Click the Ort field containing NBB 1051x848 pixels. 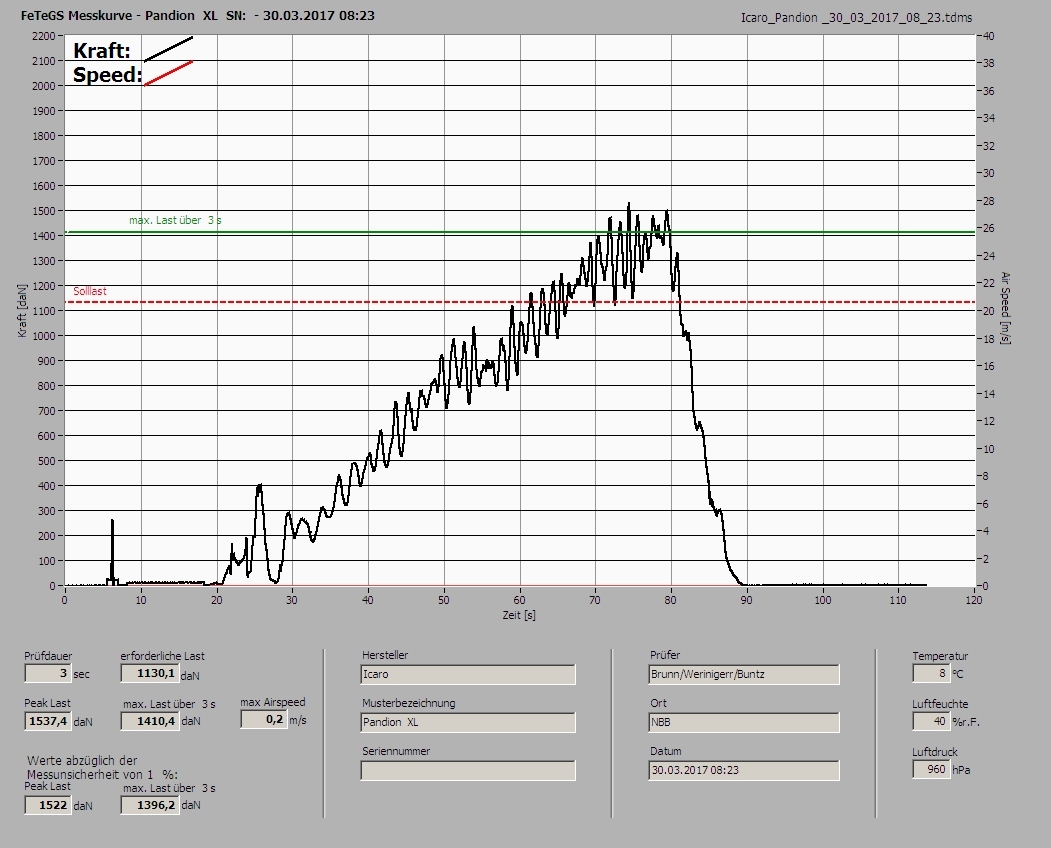[x=744, y=723]
